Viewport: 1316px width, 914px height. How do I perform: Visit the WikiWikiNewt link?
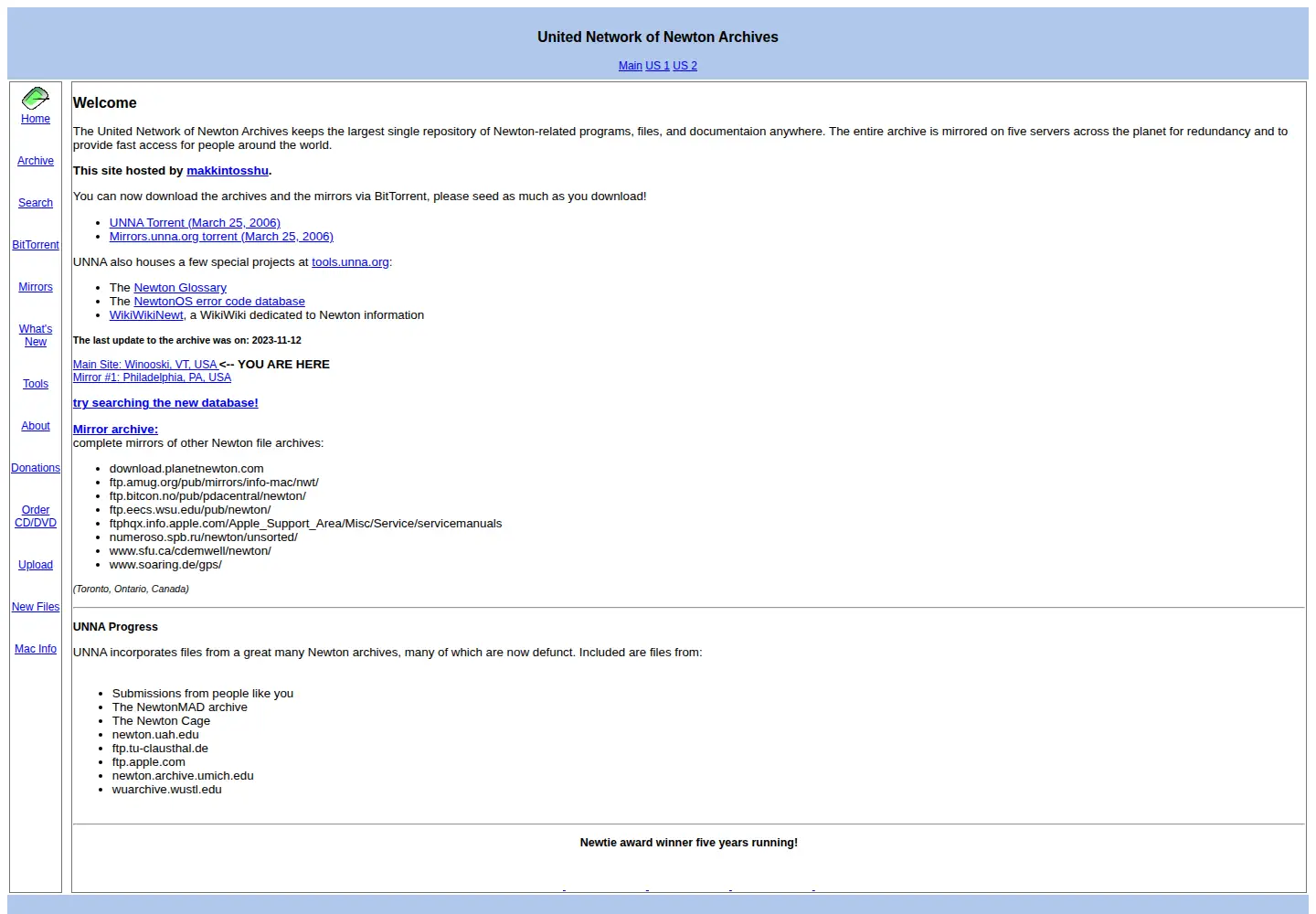pyautogui.click(x=146, y=315)
